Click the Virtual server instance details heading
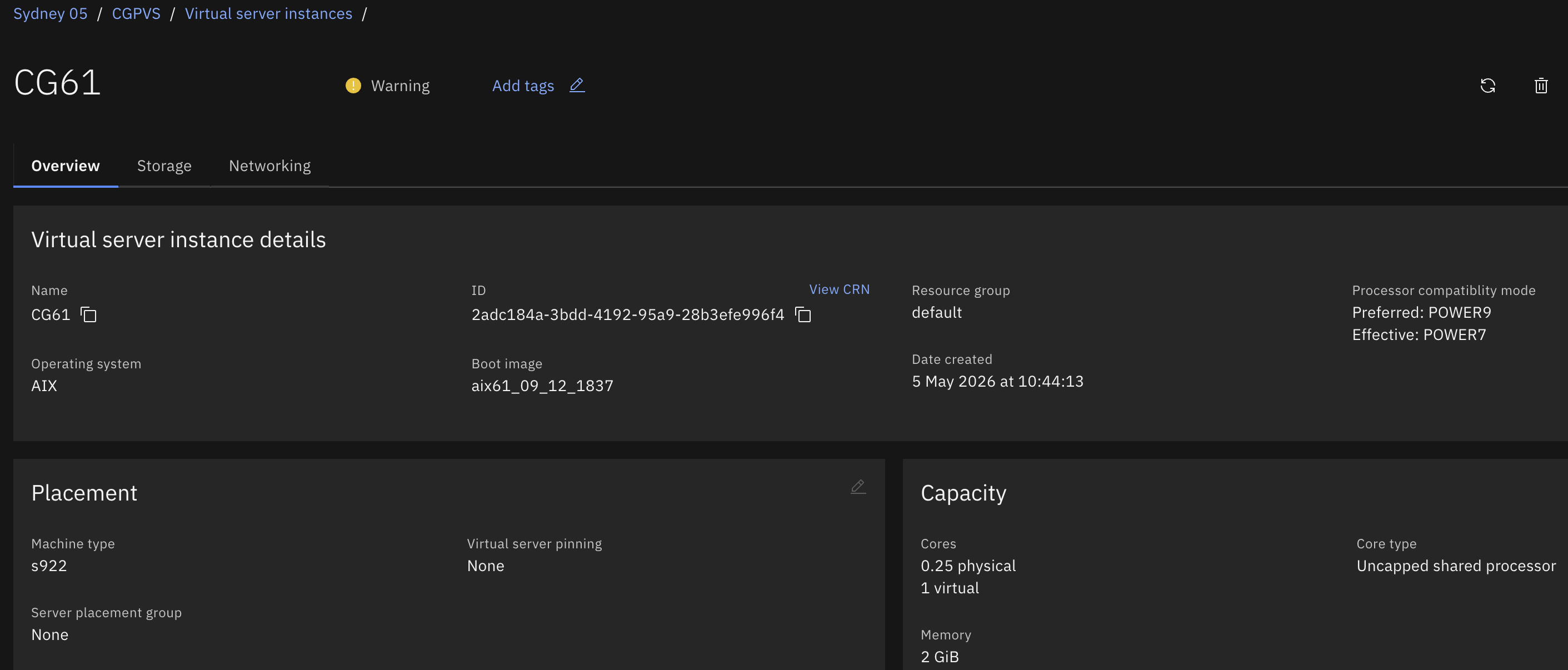The width and height of the screenshot is (1568, 670). 178,240
